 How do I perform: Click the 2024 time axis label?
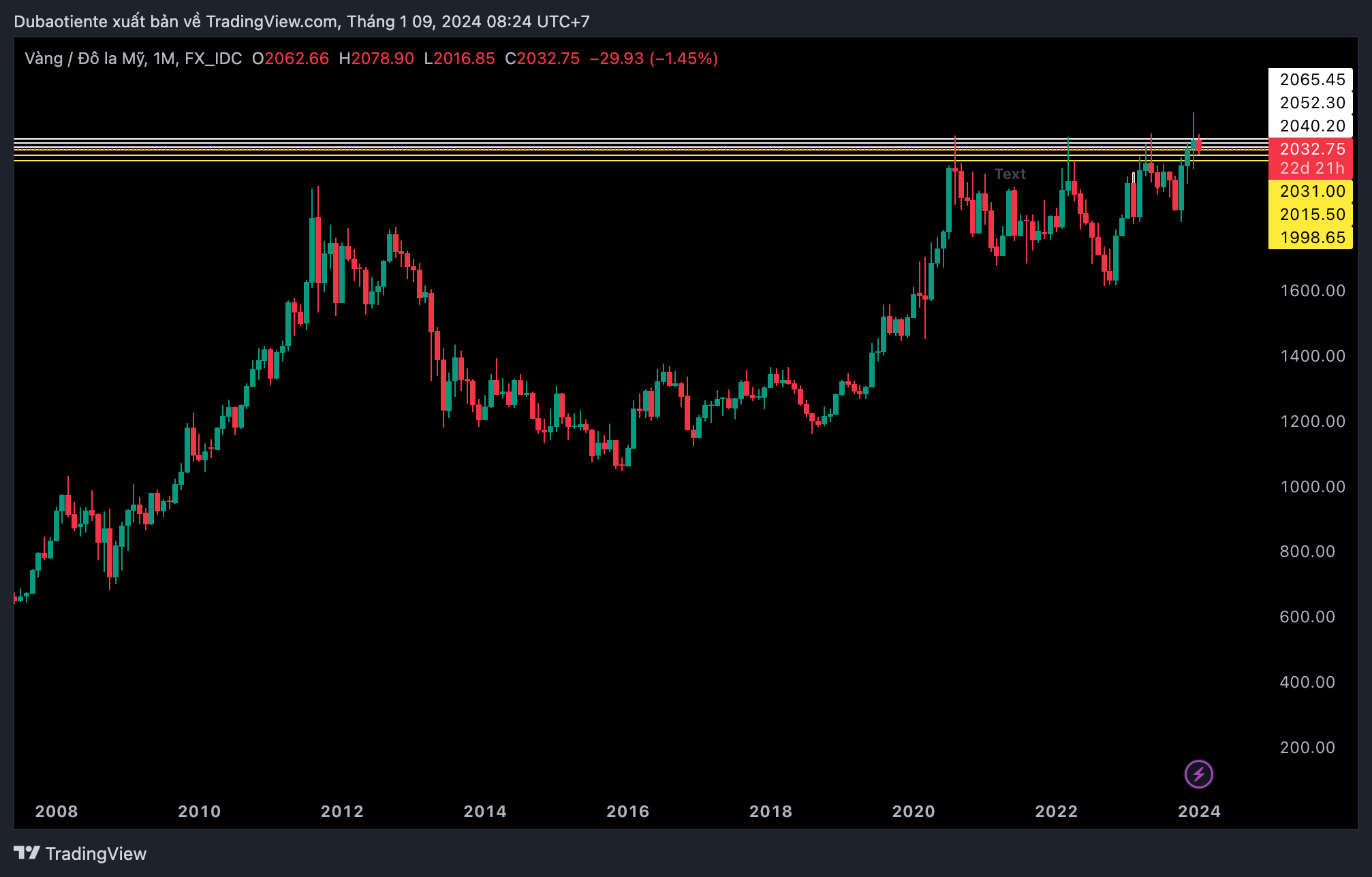click(1200, 812)
